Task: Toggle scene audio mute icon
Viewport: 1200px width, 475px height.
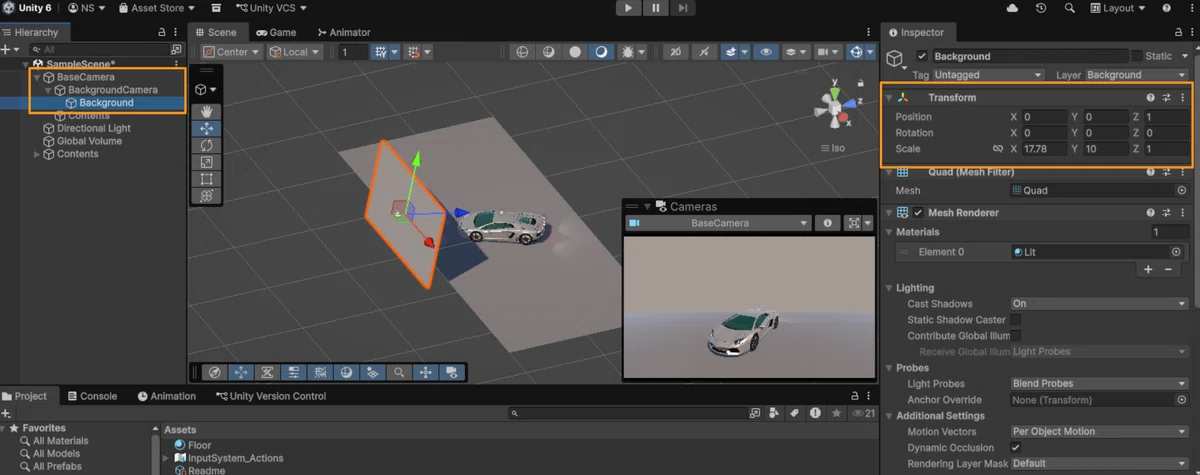Action: pos(705,52)
